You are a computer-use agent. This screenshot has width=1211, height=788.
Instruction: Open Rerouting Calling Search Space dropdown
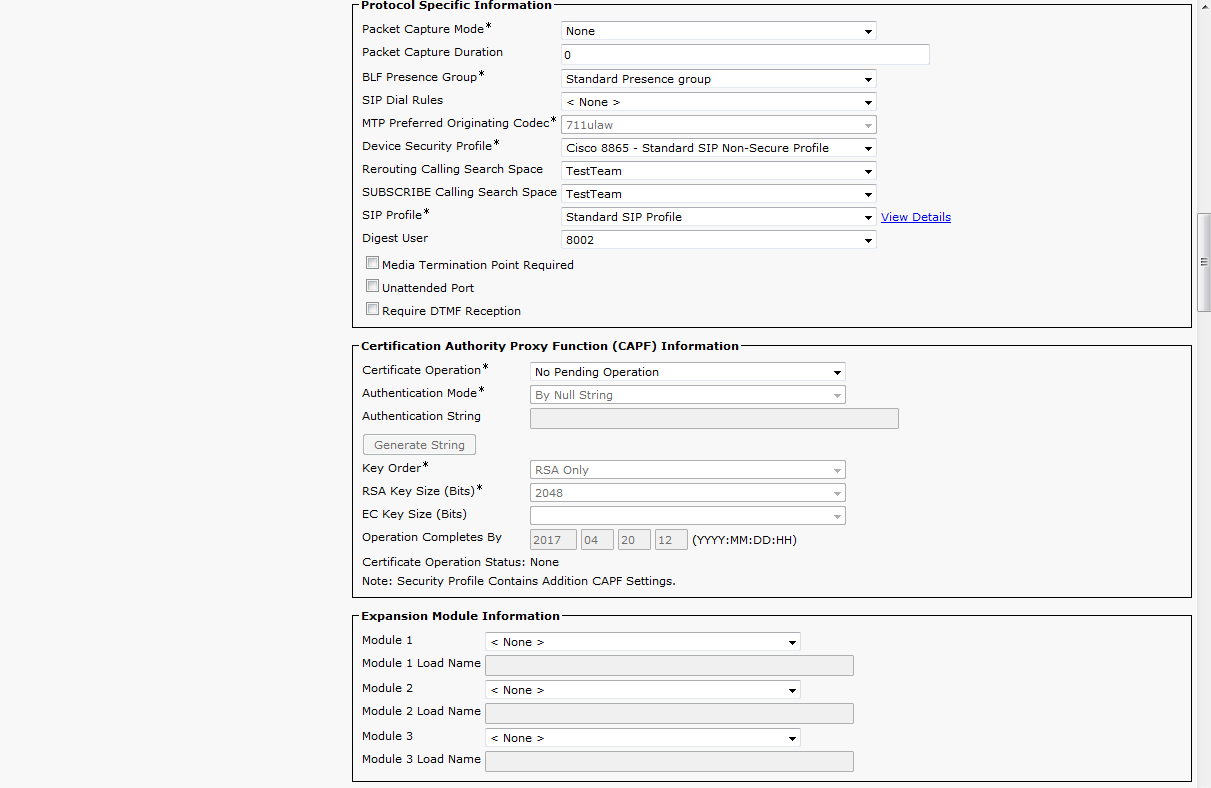tap(718, 171)
